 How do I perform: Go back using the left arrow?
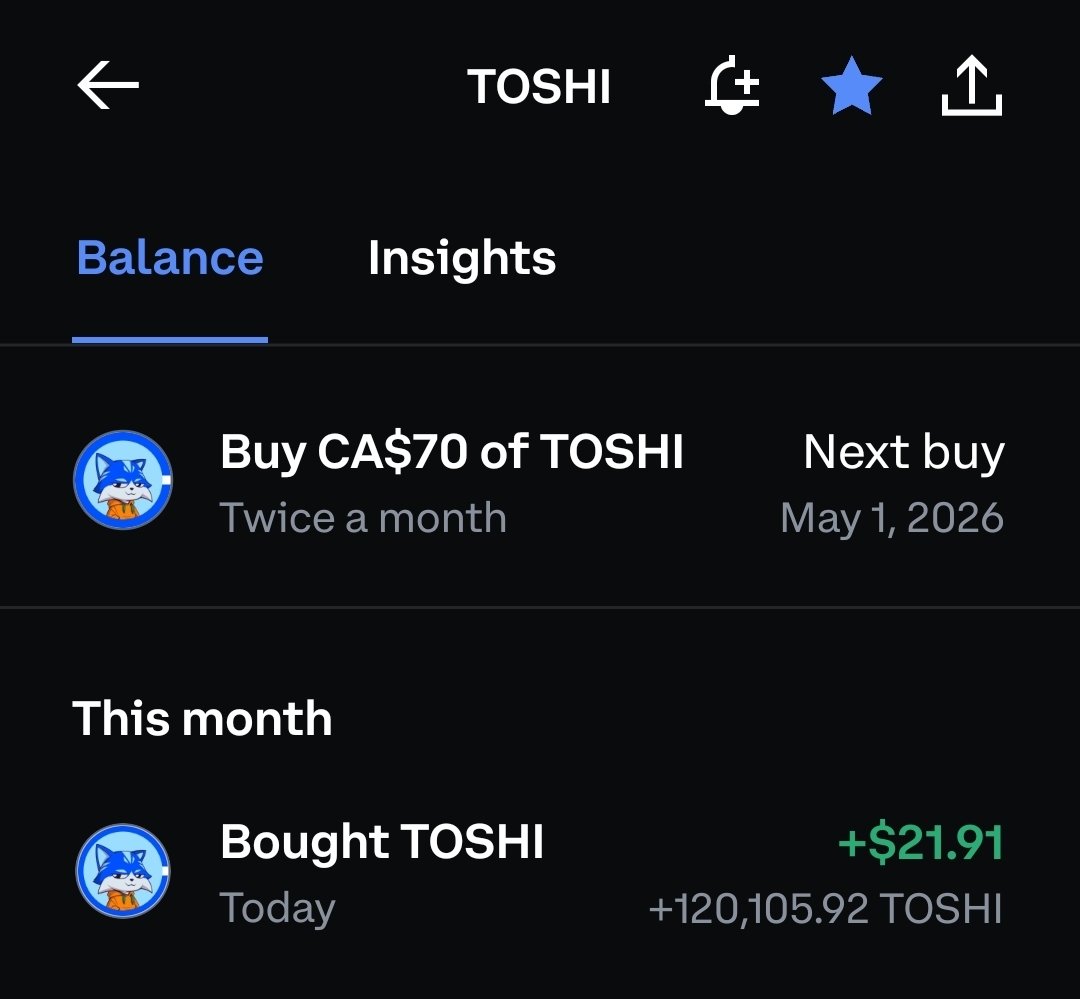pos(108,86)
